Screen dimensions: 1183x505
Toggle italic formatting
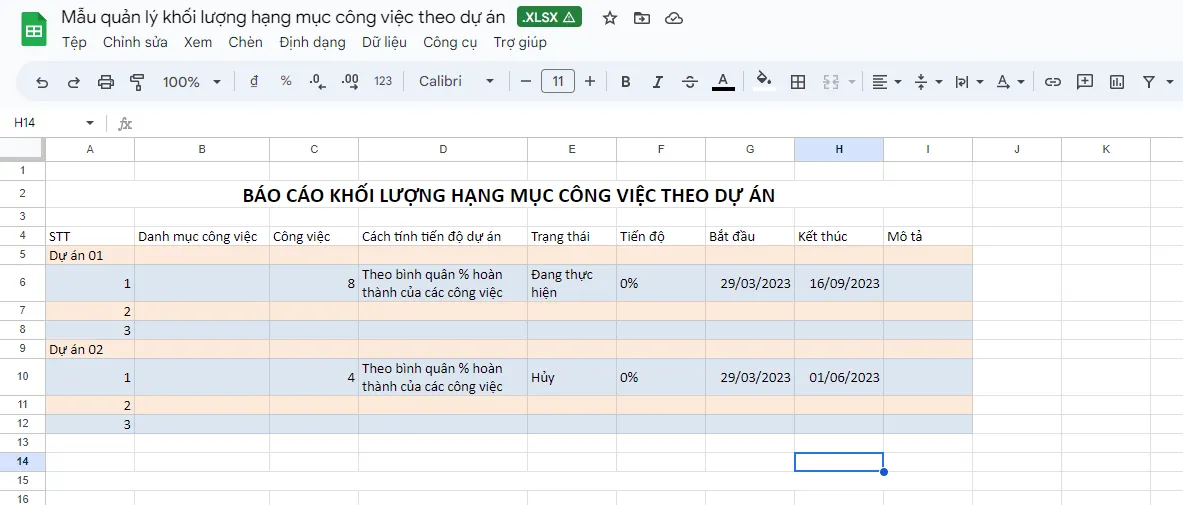657,82
